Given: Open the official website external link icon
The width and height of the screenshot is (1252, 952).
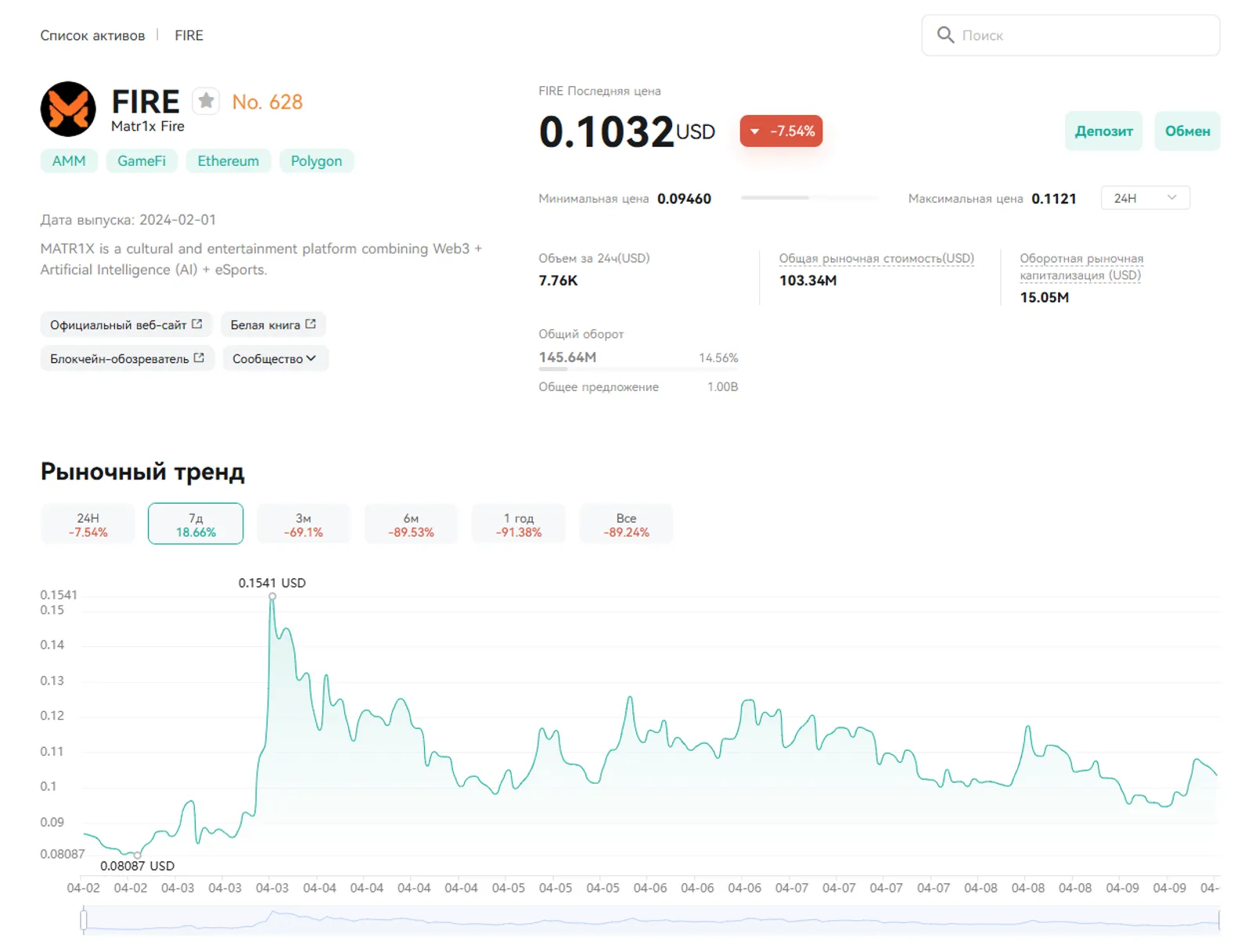Looking at the screenshot, I should [x=197, y=324].
